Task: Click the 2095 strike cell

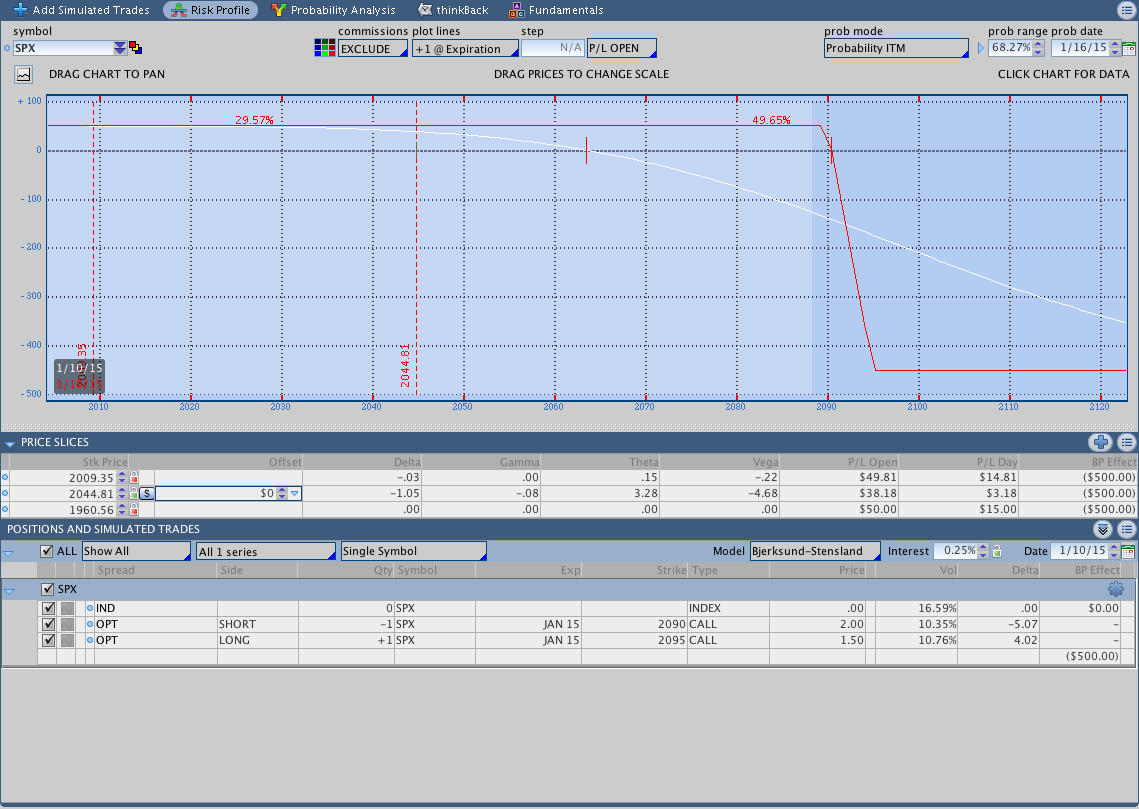Action: tap(635, 640)
